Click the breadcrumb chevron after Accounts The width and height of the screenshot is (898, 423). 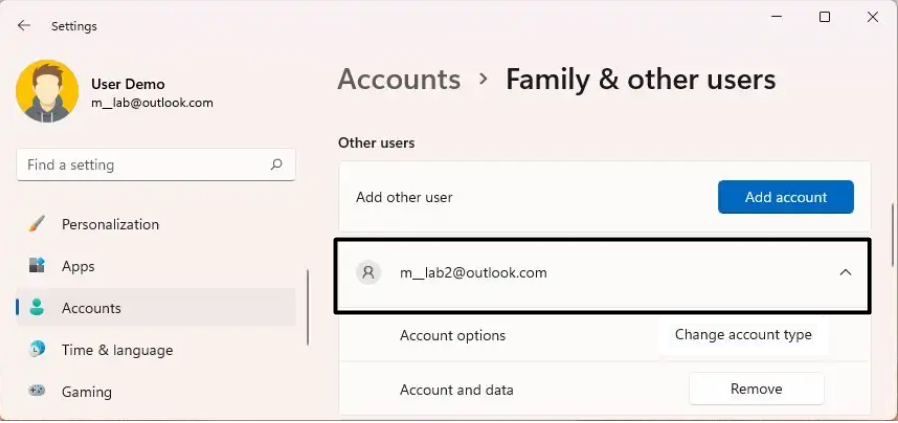(x=484, y=79)
